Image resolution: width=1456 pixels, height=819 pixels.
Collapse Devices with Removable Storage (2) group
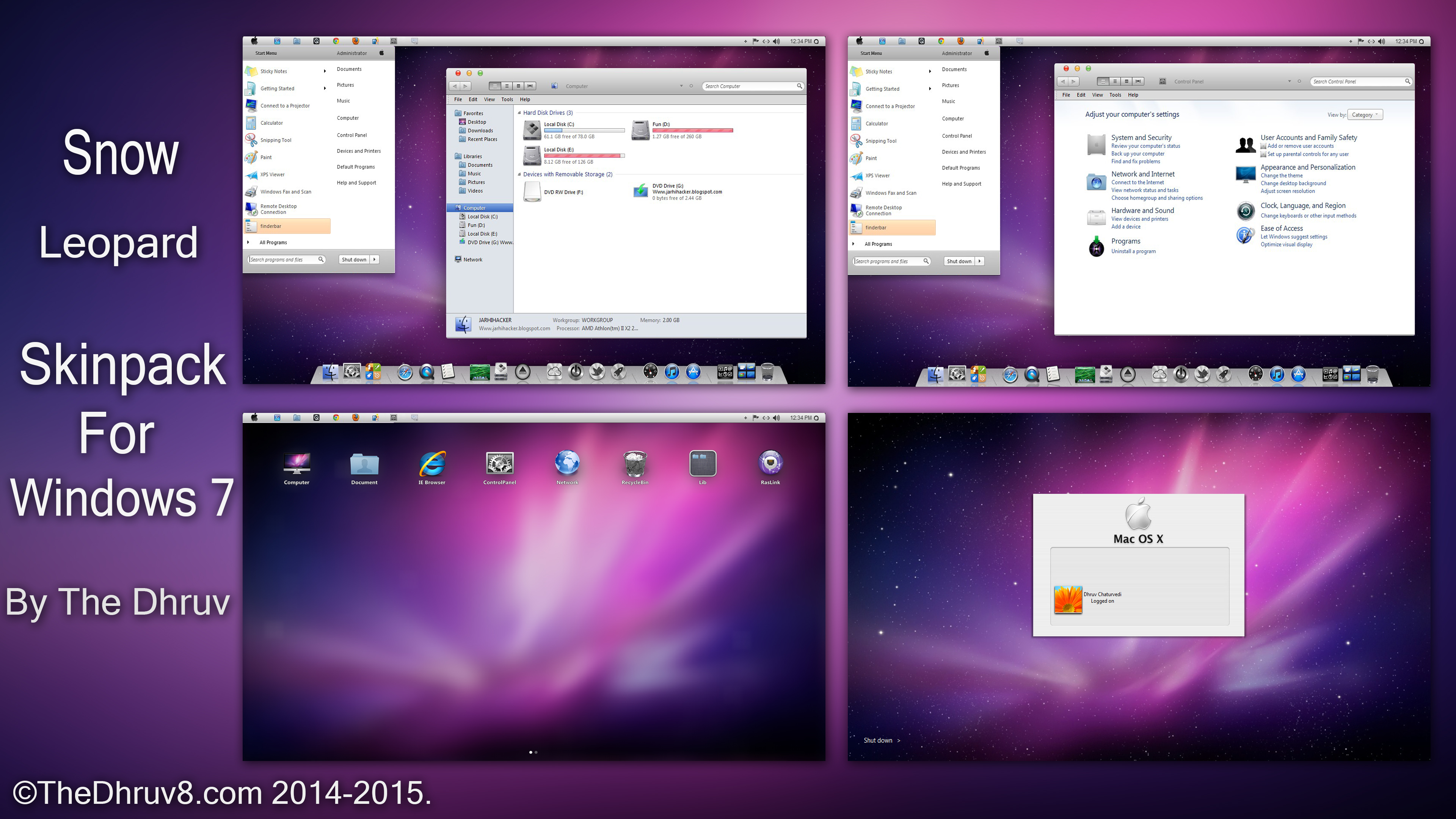519,175
